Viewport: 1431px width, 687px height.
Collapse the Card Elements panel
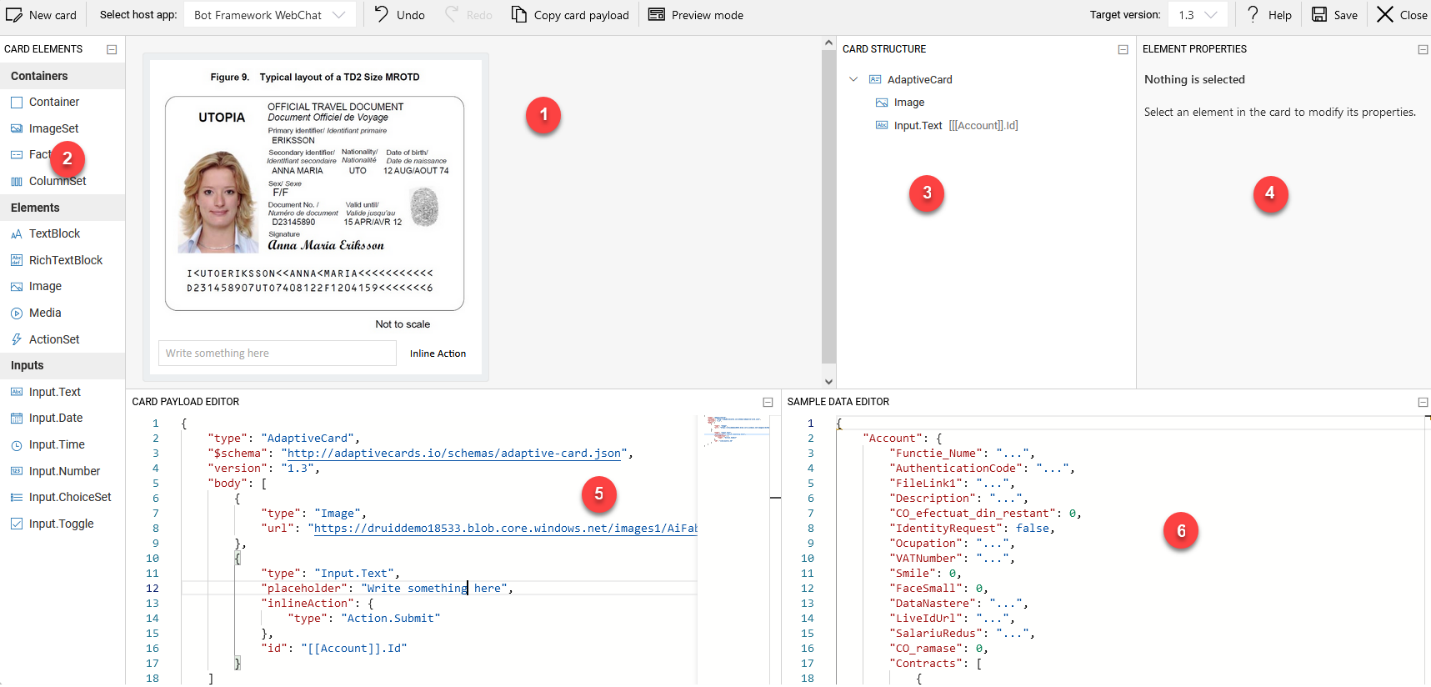112,49
